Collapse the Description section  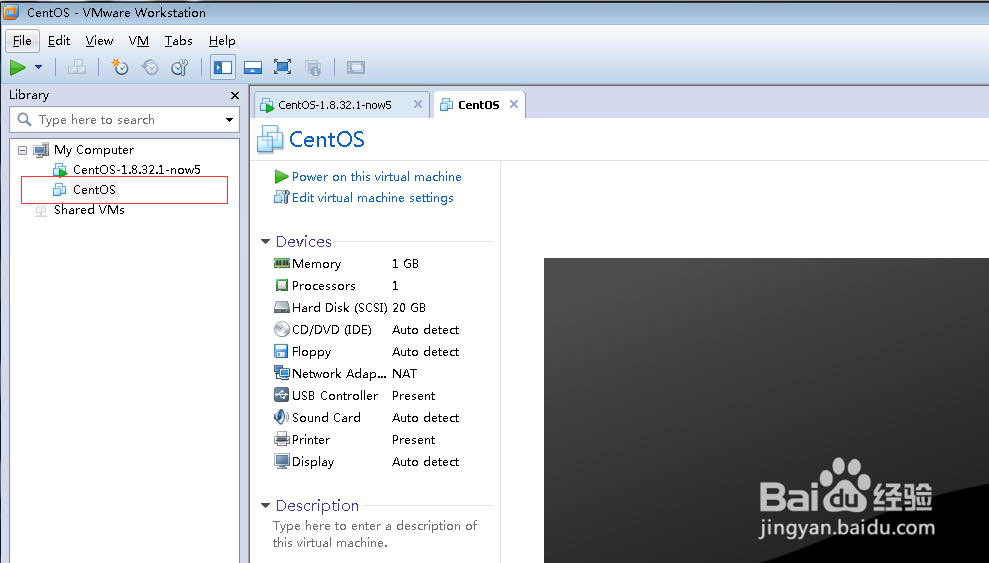(266, 506)
